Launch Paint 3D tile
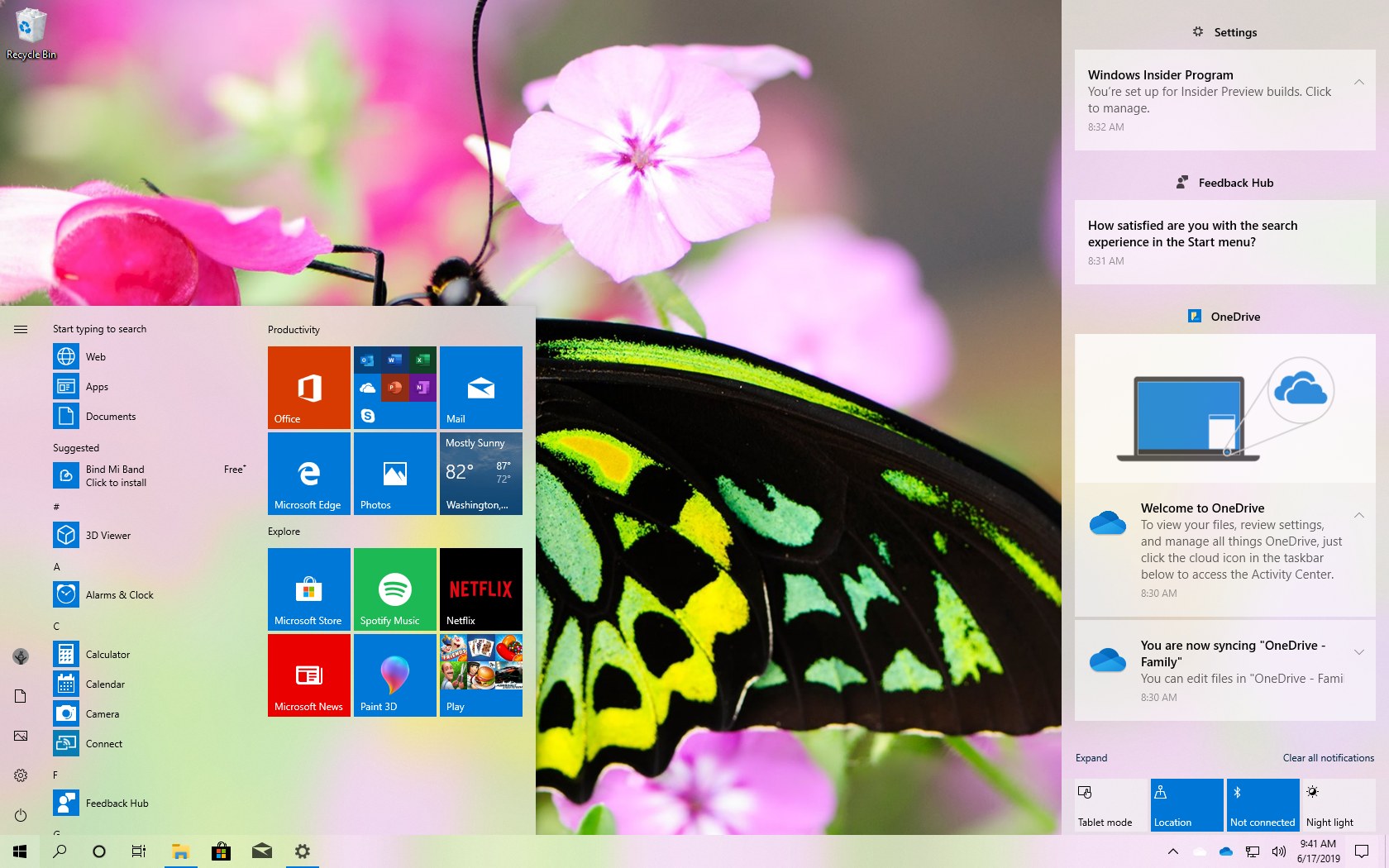This screenshot has width=1389, height=868. point(394,675)
